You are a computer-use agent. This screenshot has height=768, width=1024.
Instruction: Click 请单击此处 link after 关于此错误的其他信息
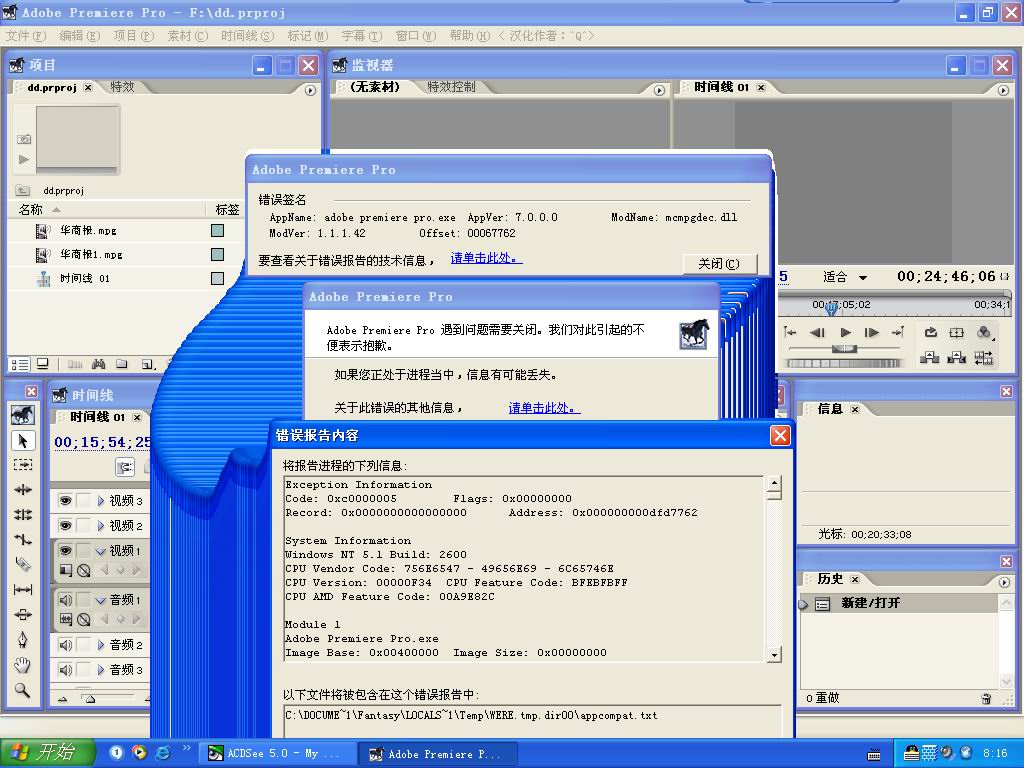(x=544, y=408)
